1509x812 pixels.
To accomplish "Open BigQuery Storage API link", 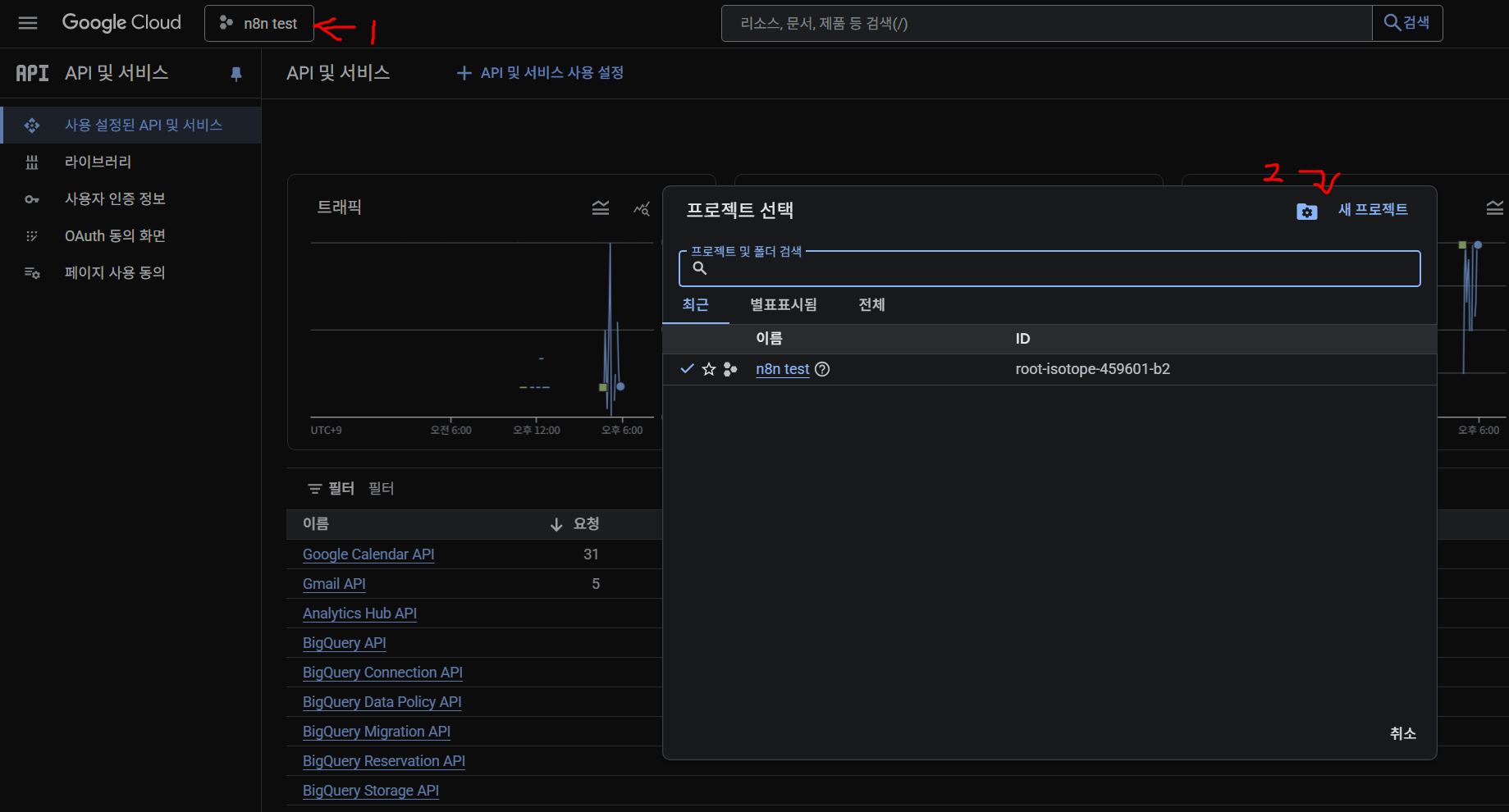I will (371, 791).
